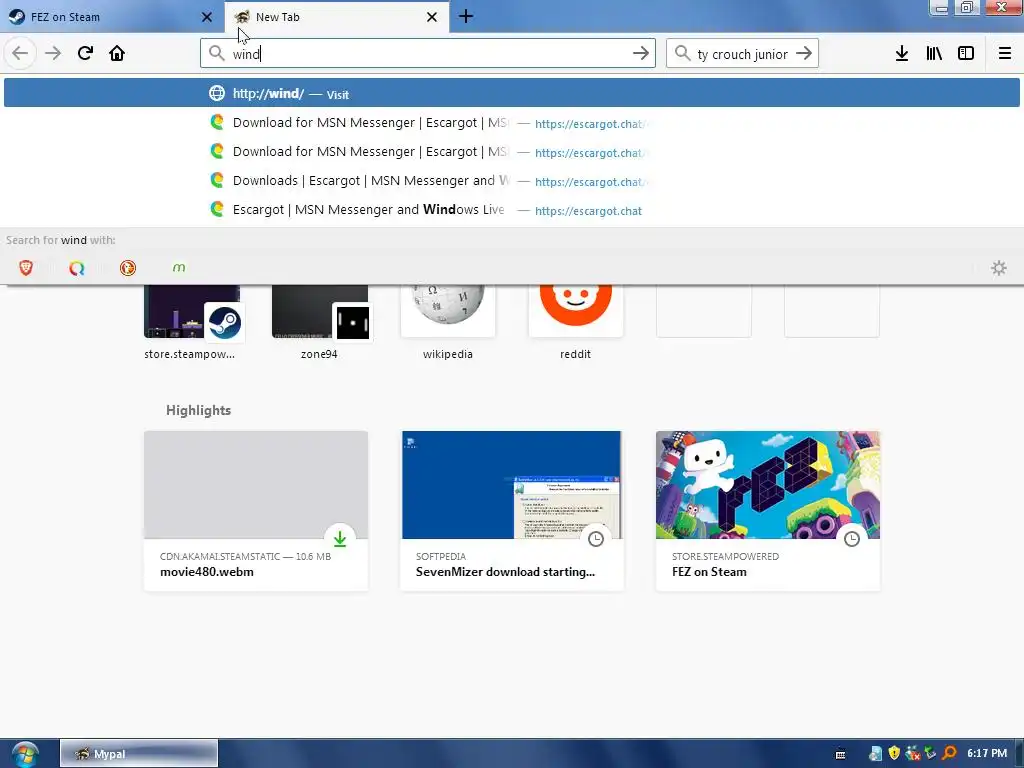The height and width of the screenshot is (768, 1024).
Task: Click the forward navigation arrow
Action: click(53, 54)
